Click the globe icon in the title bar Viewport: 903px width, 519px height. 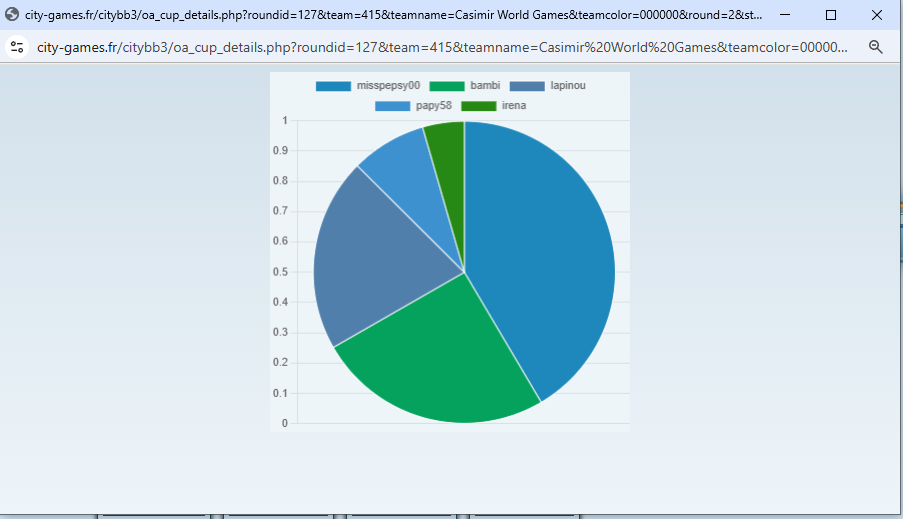(x=13, y=15)
